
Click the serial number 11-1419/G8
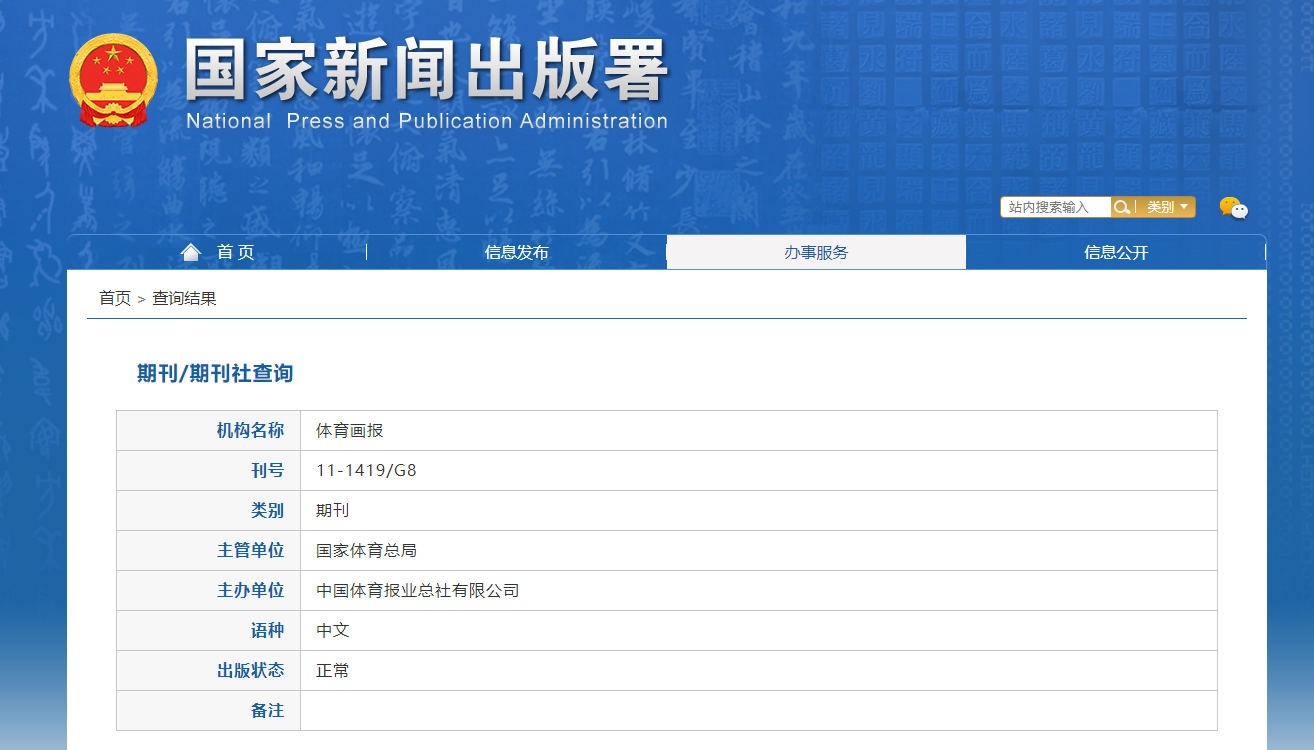[366, 470]
